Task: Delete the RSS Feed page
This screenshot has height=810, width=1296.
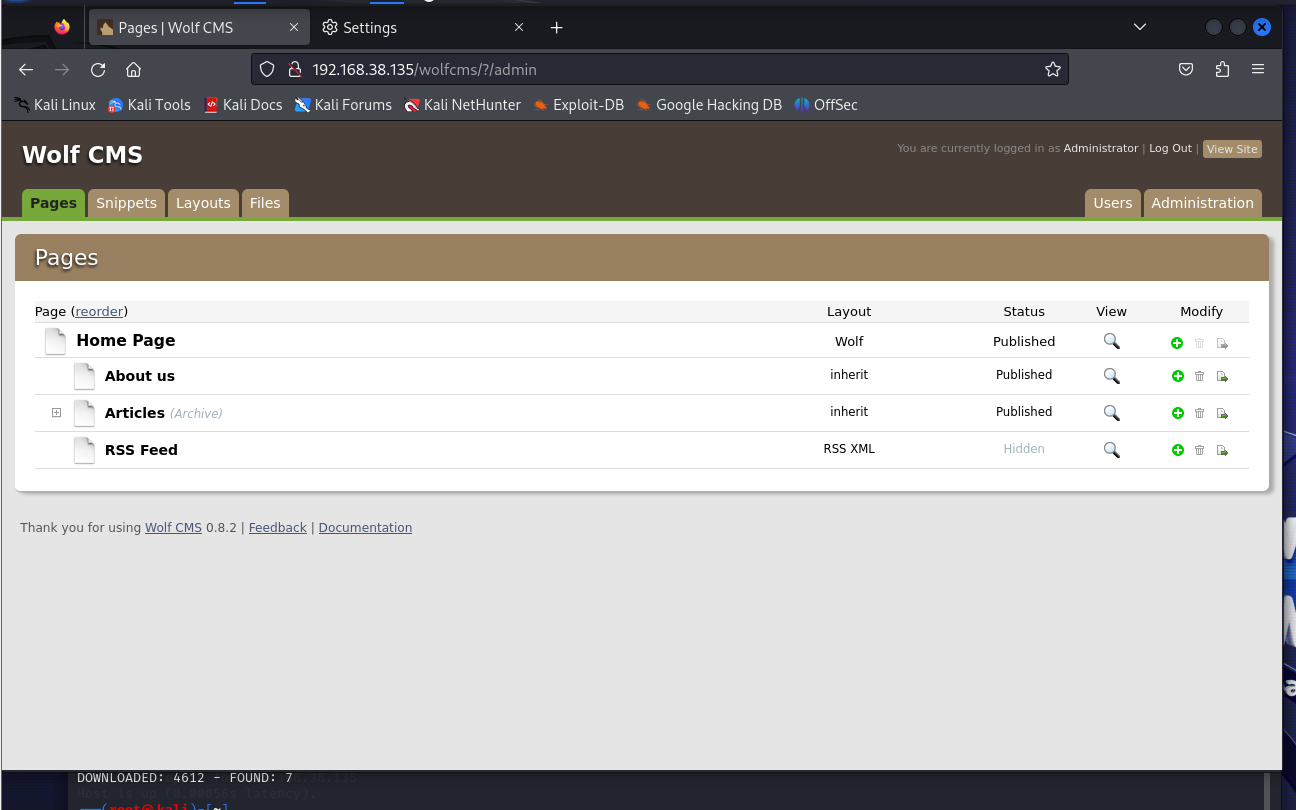Action: point(1200,451)
